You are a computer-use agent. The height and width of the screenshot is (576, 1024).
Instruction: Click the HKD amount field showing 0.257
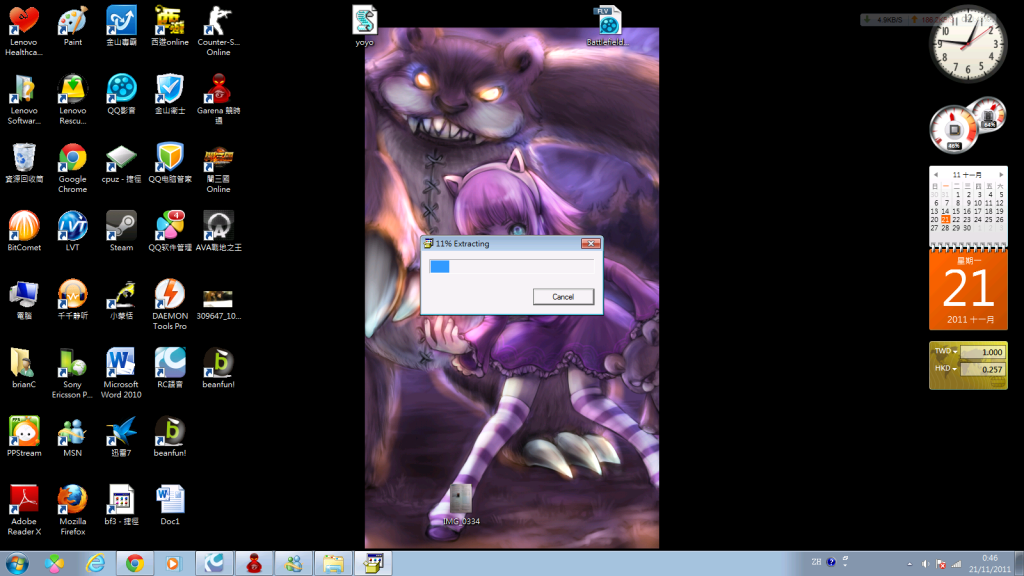(983, 369)
